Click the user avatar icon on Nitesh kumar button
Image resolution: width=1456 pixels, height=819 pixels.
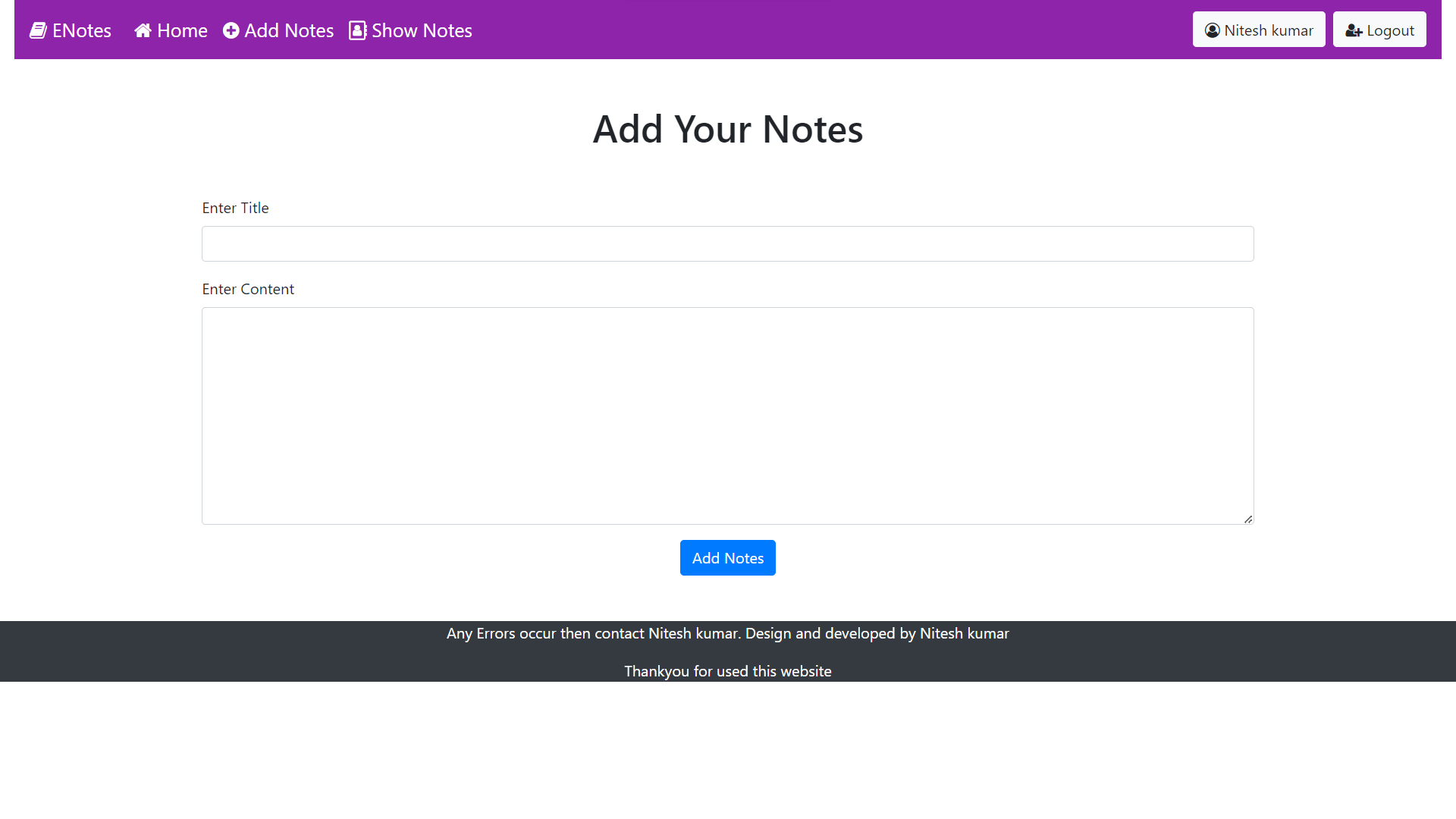click(x=1213, y=30)
